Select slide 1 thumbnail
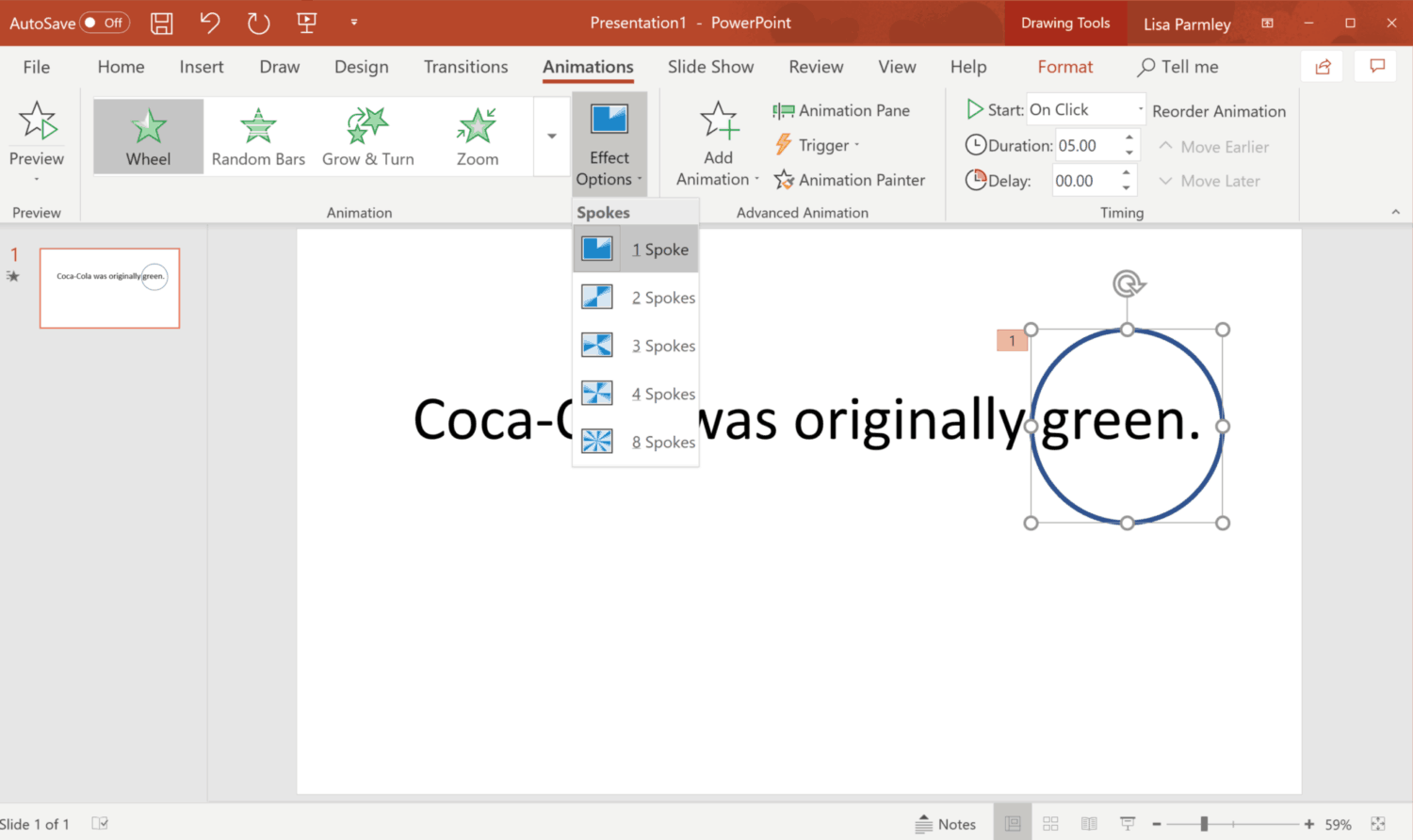The height and width of the screenshot is (840, 1413). [x=109, y=288]
